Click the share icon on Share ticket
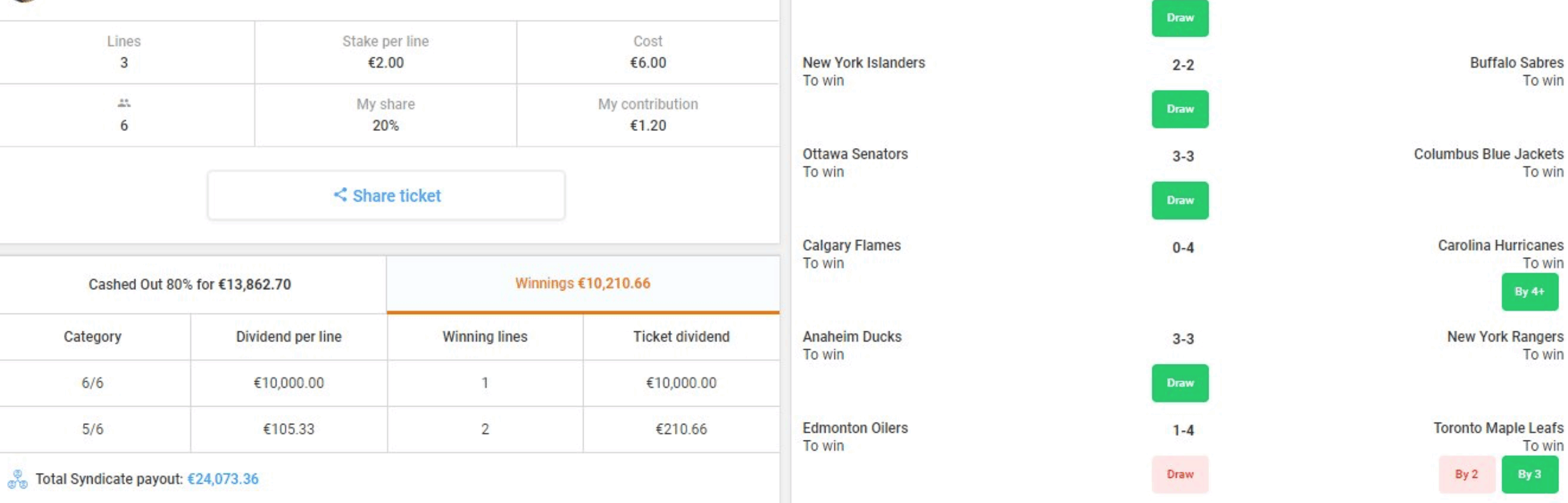This screenshot has height=503, width=1568. point(340,195)
